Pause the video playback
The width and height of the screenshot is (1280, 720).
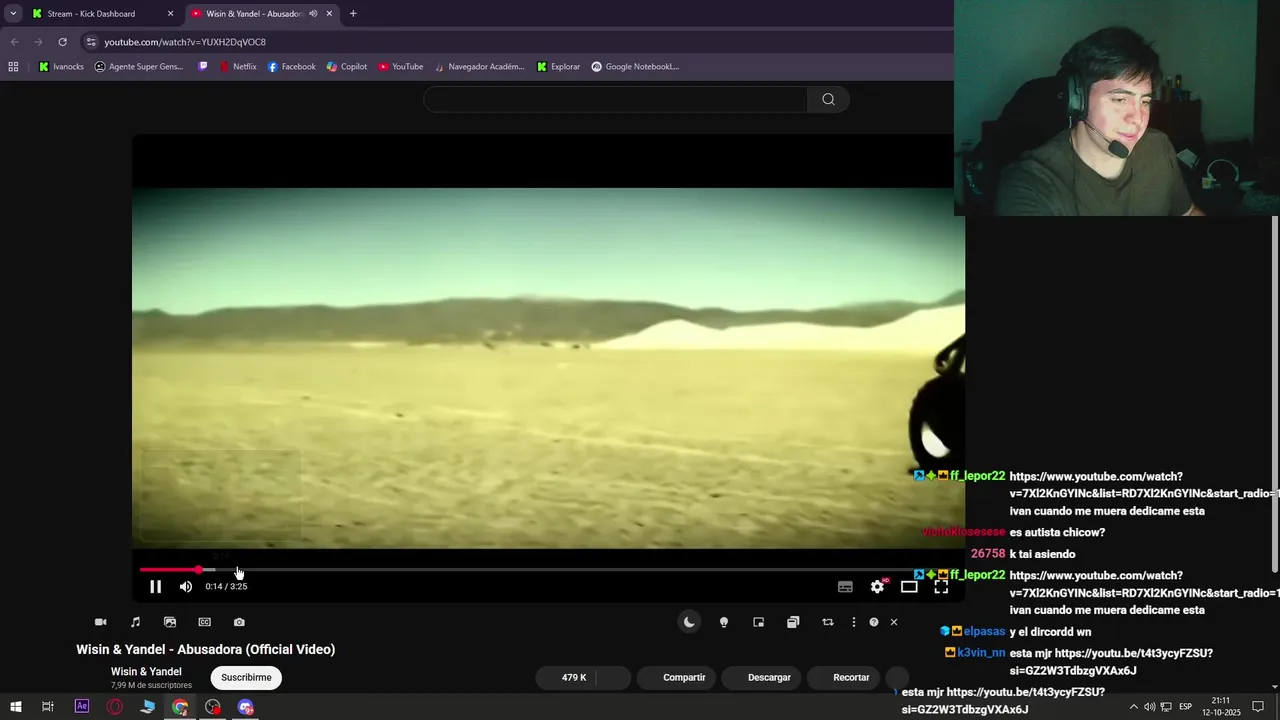click(x=155, y=587)
